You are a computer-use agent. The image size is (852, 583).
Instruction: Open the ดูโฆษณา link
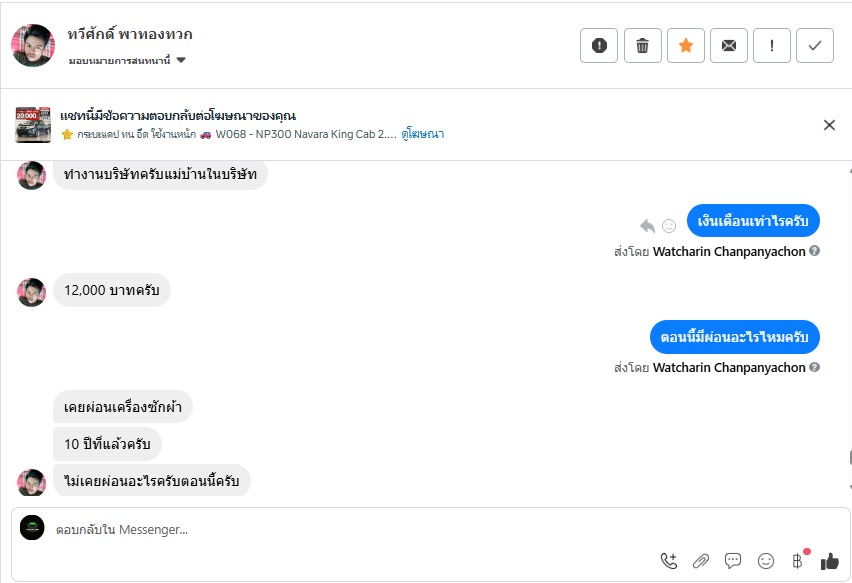[x=423, y=134]
